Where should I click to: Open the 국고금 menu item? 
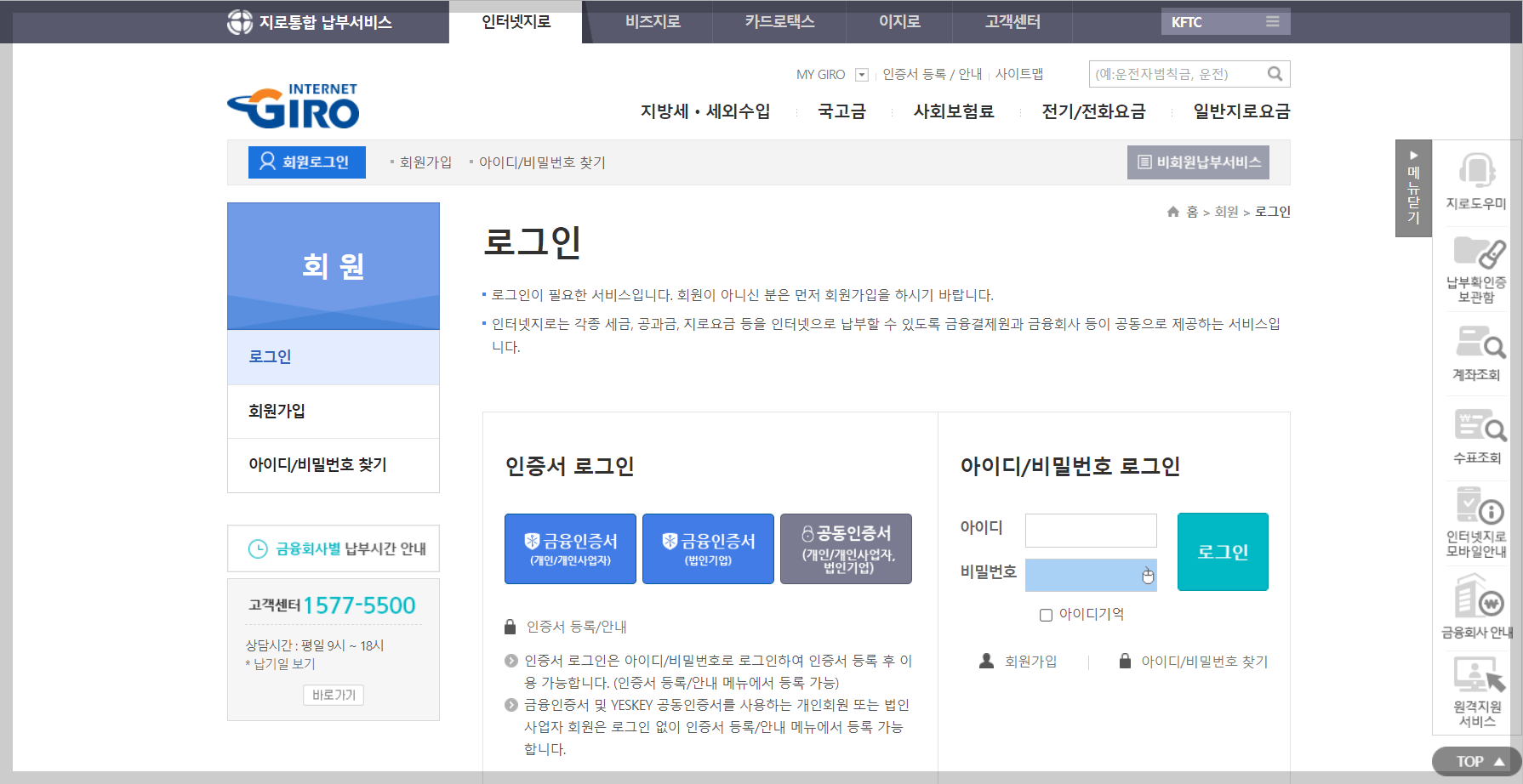[x=841, y=111]
